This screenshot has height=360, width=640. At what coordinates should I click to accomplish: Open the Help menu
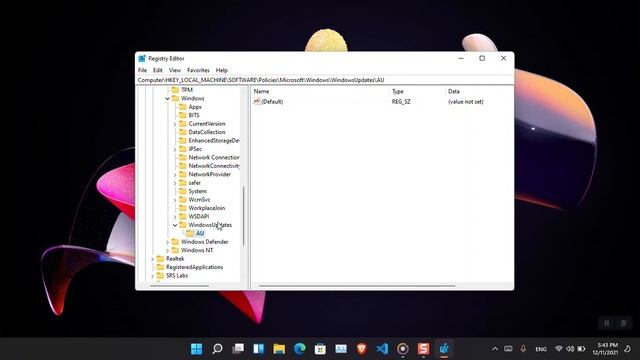(x=222, y=70)
